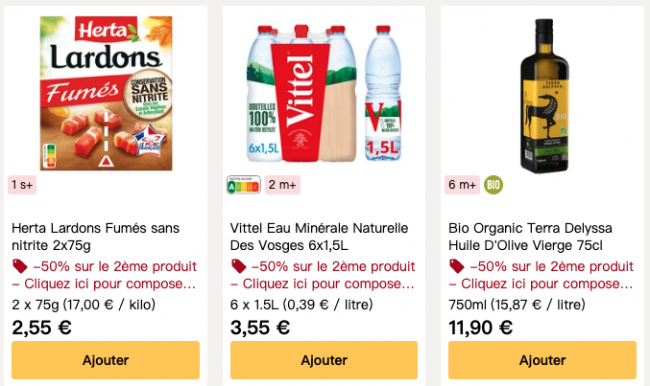Open Vittel water pack product image
This screenshot has width=650, height=386.
coord(324,93)
